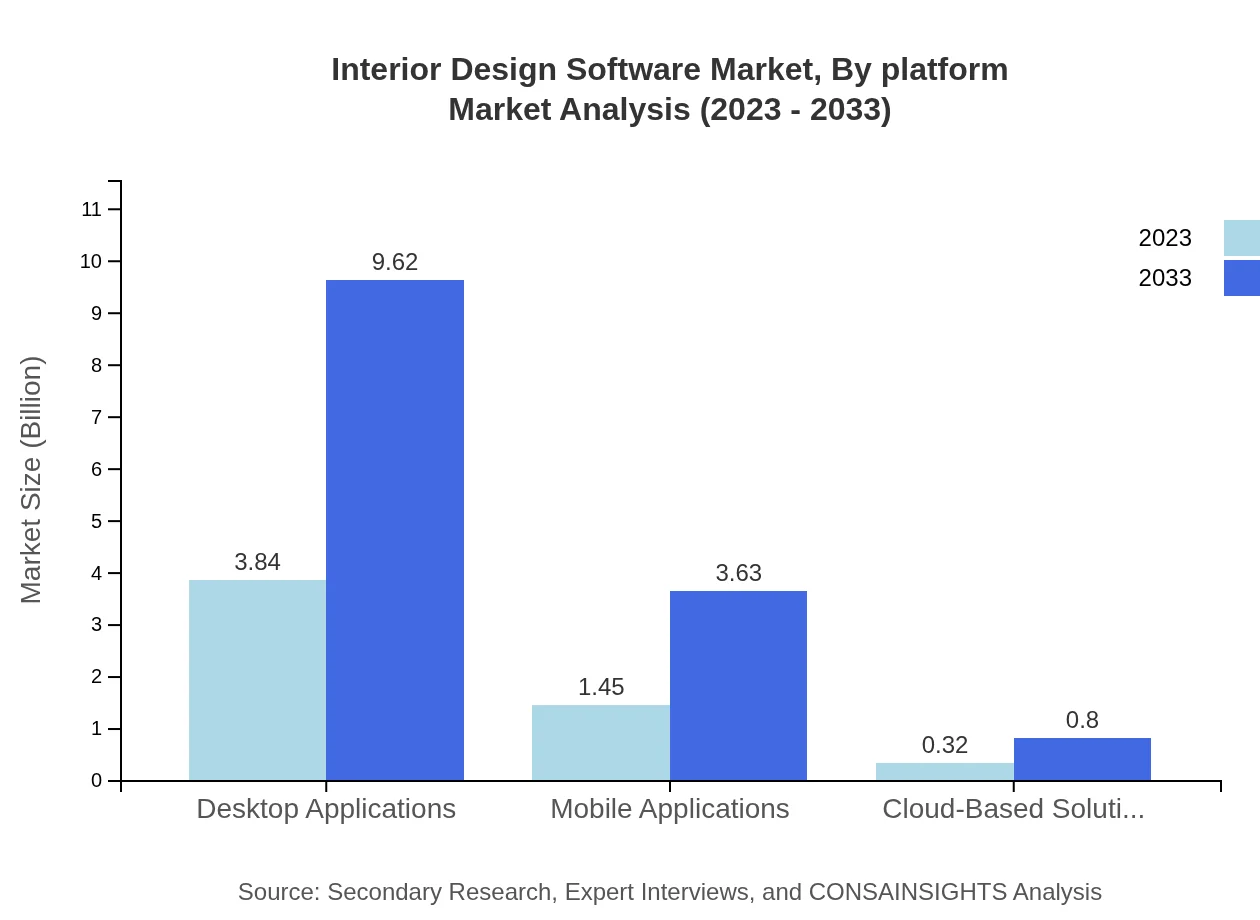Click the 2023 legend color swatch
Viewport: 1260px width, 920px height.
tap(1240, 237)
